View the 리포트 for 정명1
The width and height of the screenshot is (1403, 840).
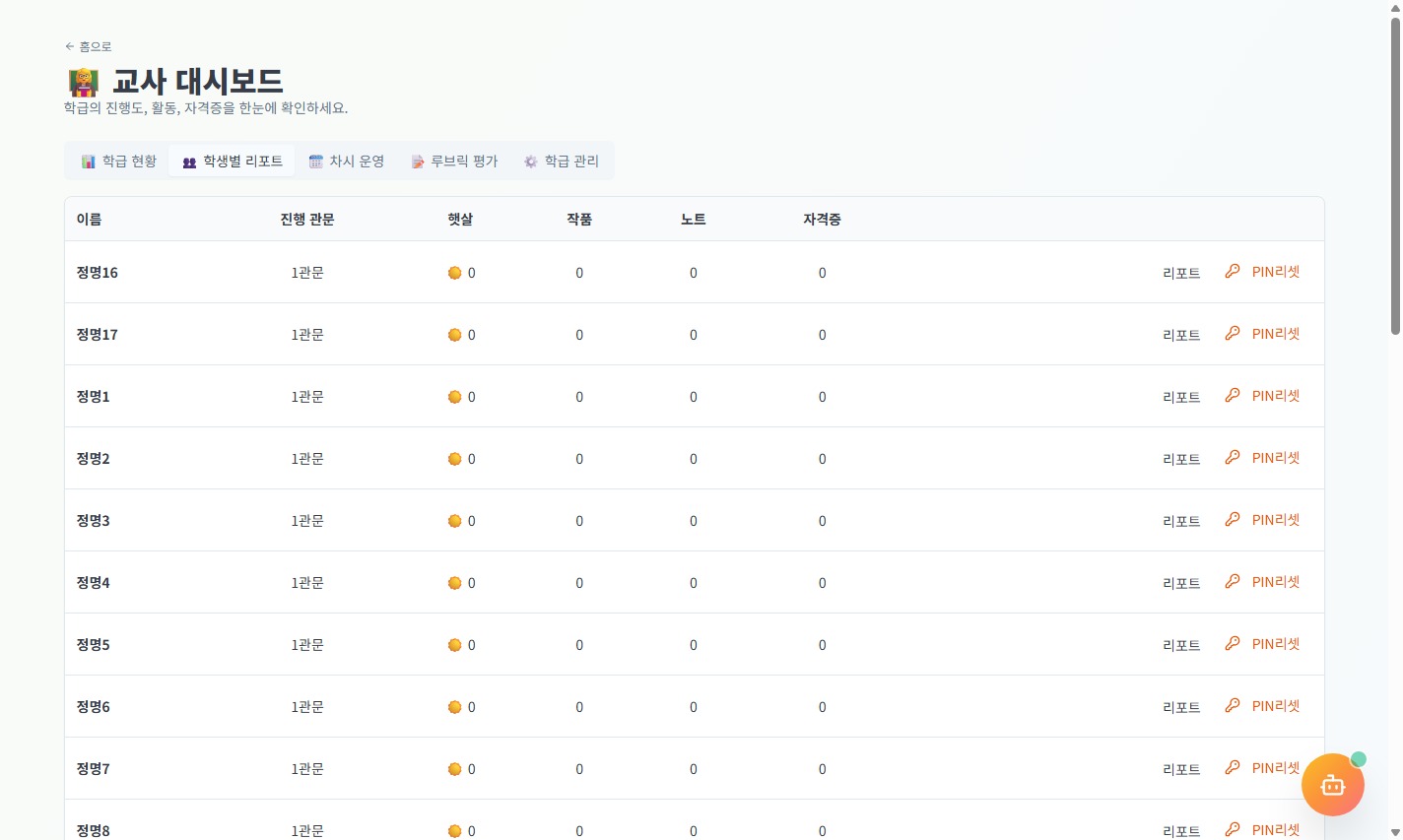(x=1181, y=397)
